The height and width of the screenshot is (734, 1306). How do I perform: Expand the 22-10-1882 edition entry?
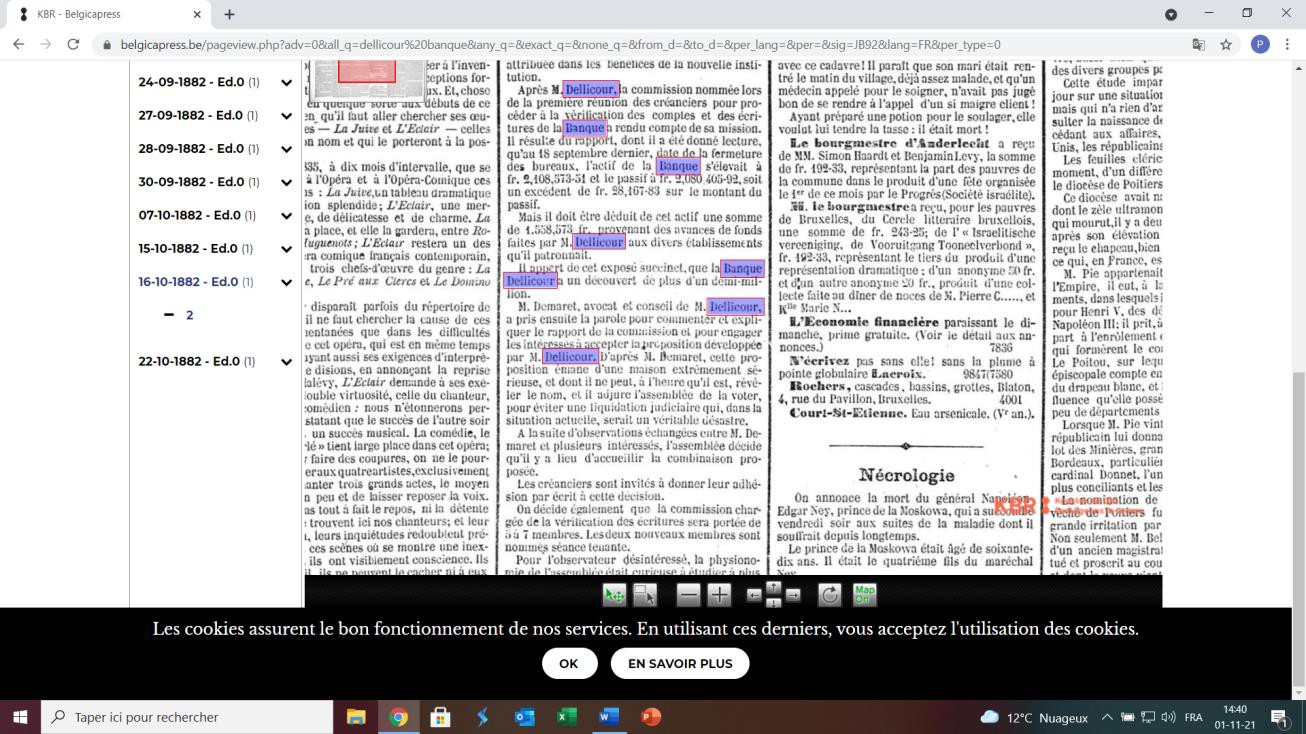point(286,361)
